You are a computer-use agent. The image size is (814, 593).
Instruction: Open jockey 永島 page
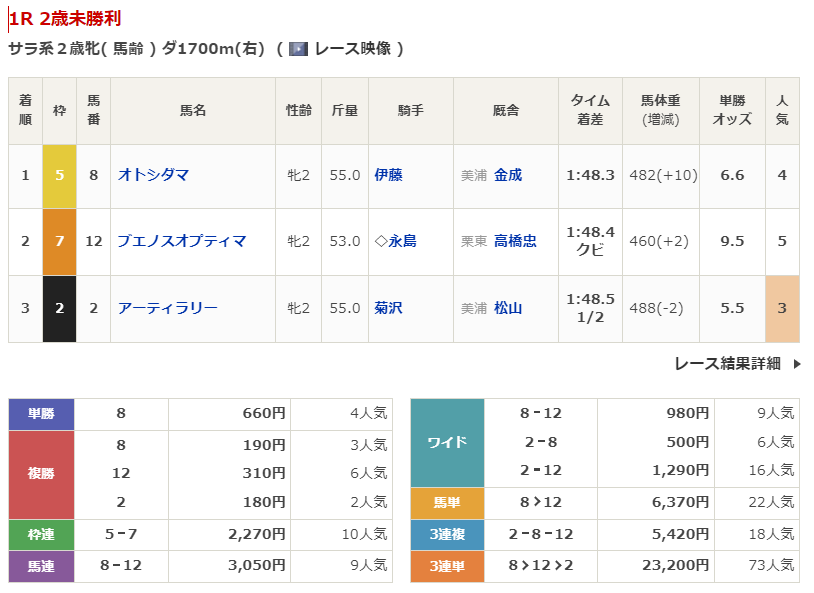pos(402,241)
